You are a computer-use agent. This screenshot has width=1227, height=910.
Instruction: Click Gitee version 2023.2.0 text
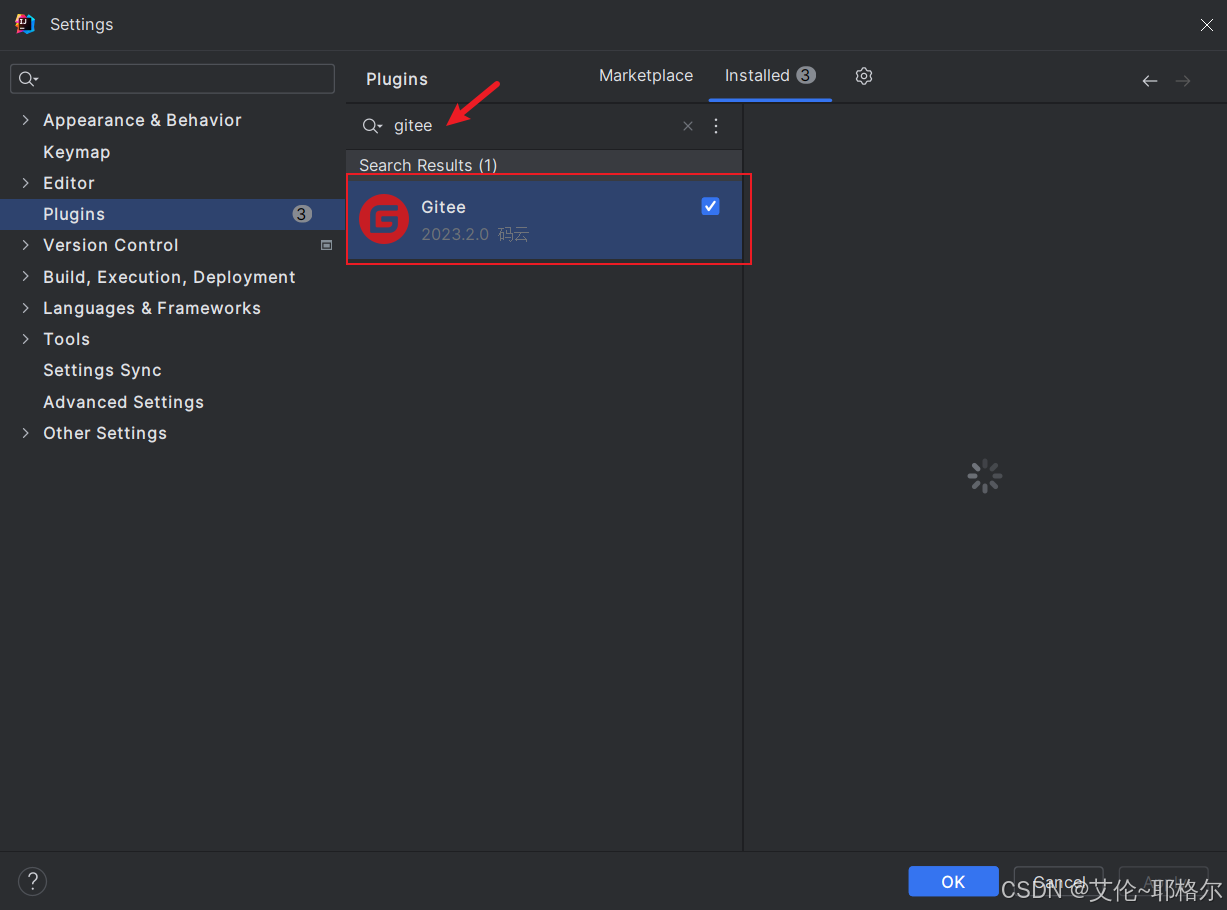[x=455, y=235]
